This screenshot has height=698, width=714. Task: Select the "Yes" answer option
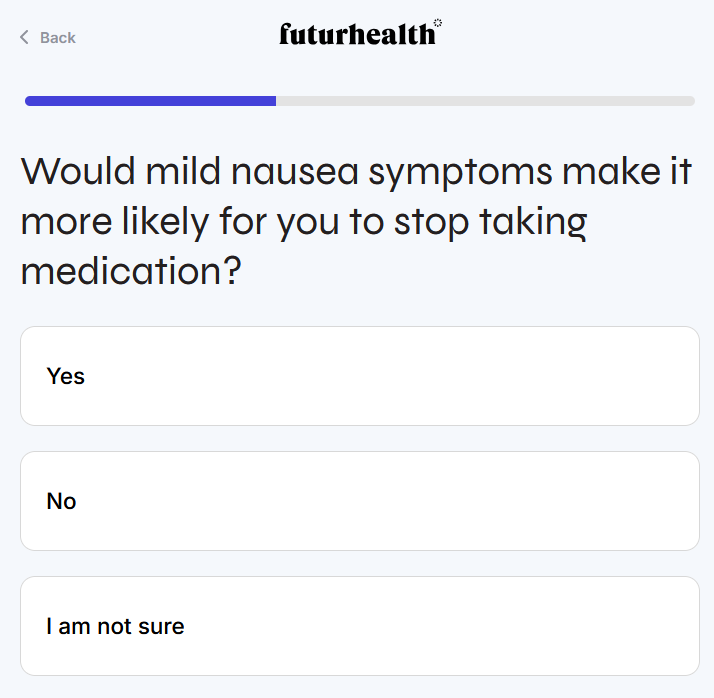coord(359,376)
